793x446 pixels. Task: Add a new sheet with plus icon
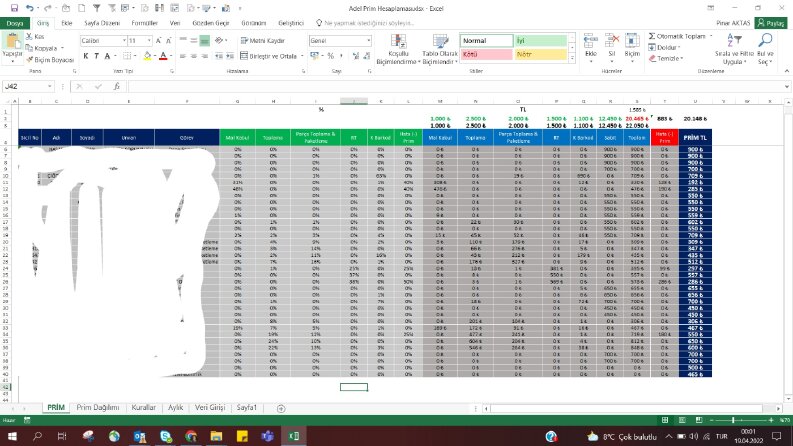click(x=281, y=408)
